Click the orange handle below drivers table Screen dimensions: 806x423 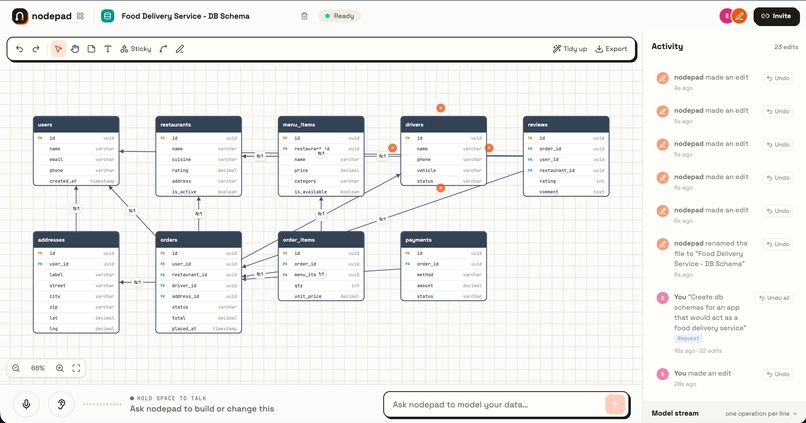(441, 188)
